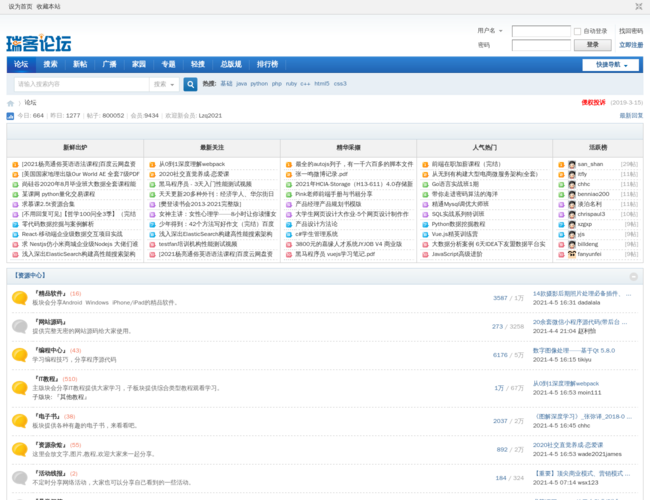Image resolution: width=650 pixels, height=500 pixels.
Task: Go to the 排行榜 navigation tab
Action: point(267,64)
